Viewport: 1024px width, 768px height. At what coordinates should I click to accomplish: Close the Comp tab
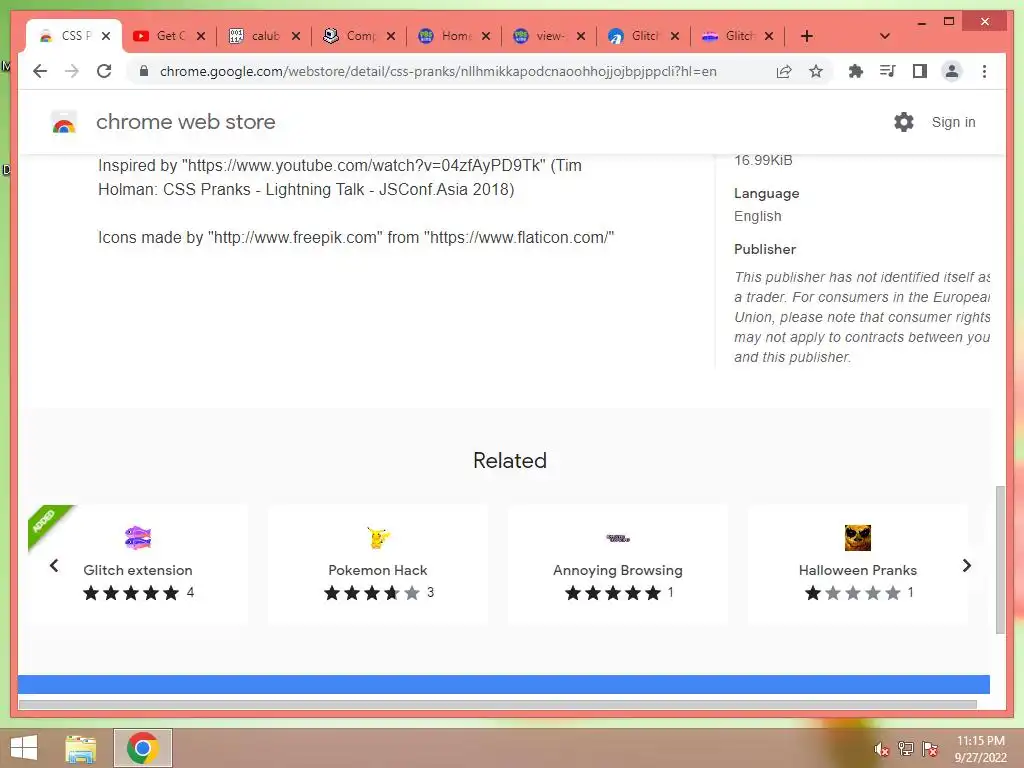point(391,36)
